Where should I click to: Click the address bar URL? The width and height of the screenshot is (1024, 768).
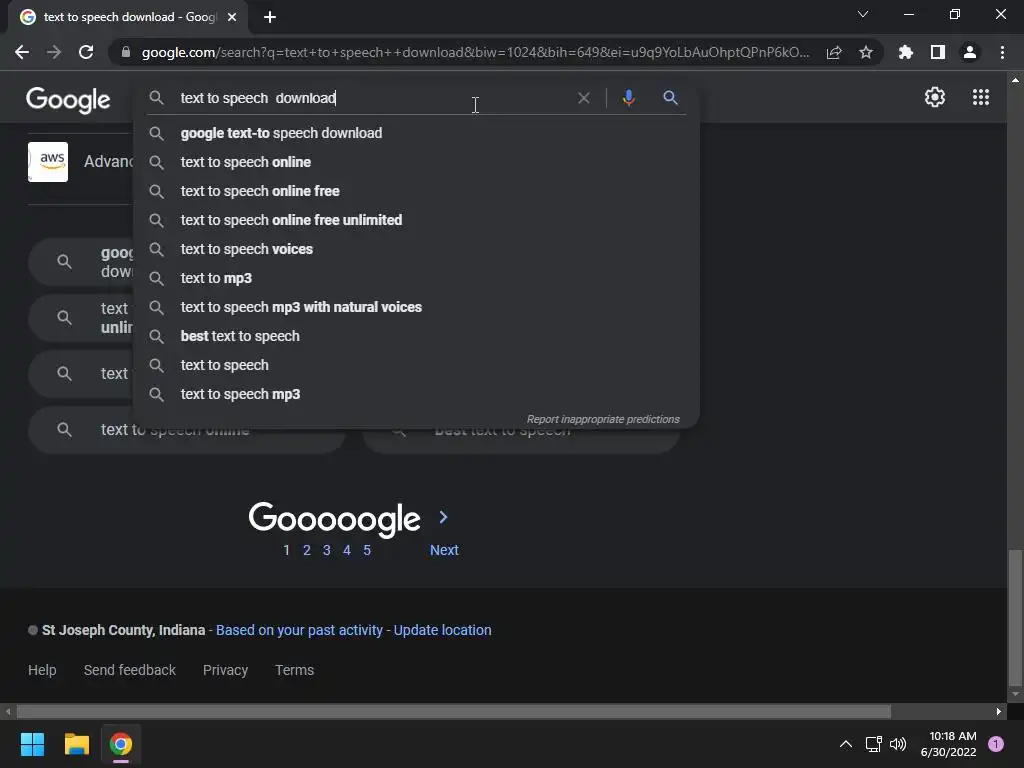(x=475, y=52)
